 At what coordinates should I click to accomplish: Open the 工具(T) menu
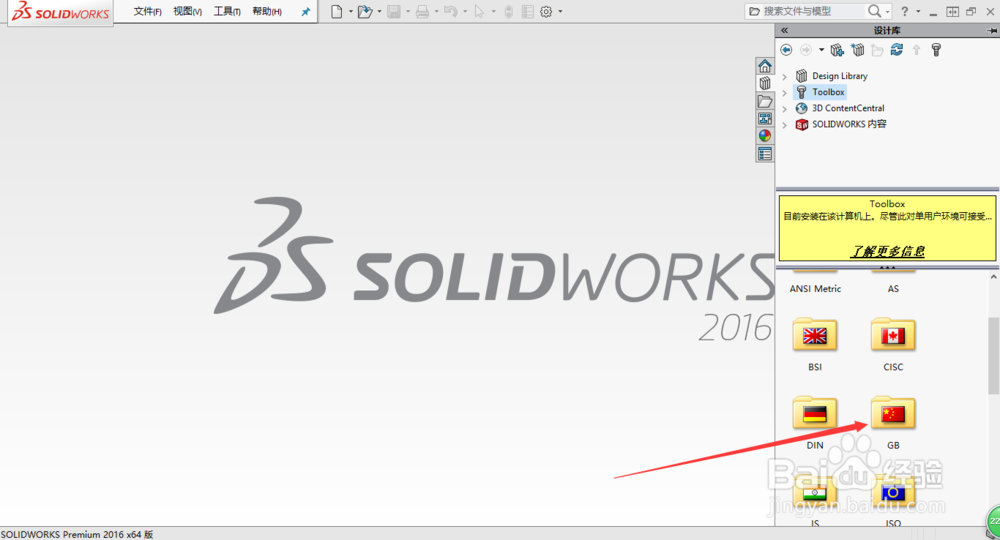[227, 11]
